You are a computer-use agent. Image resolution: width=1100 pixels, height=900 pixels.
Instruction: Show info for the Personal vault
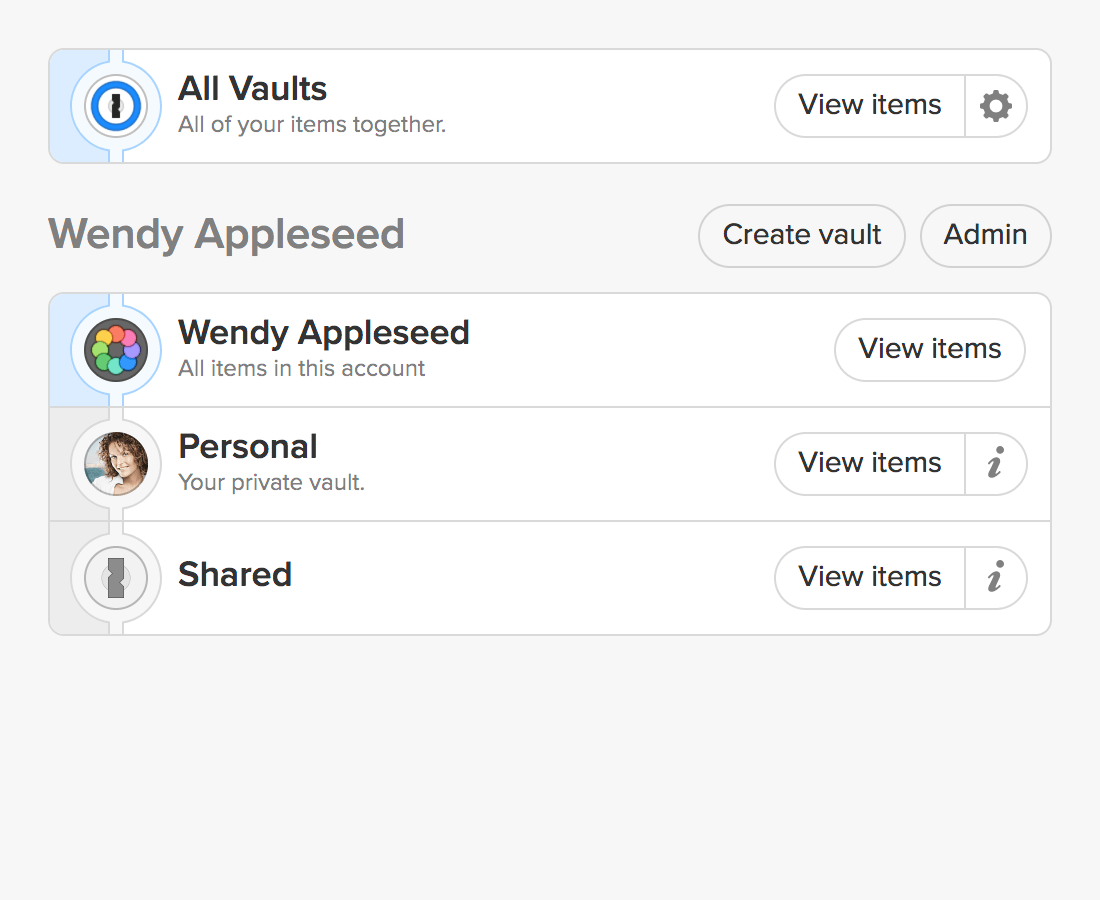[996, 464]
